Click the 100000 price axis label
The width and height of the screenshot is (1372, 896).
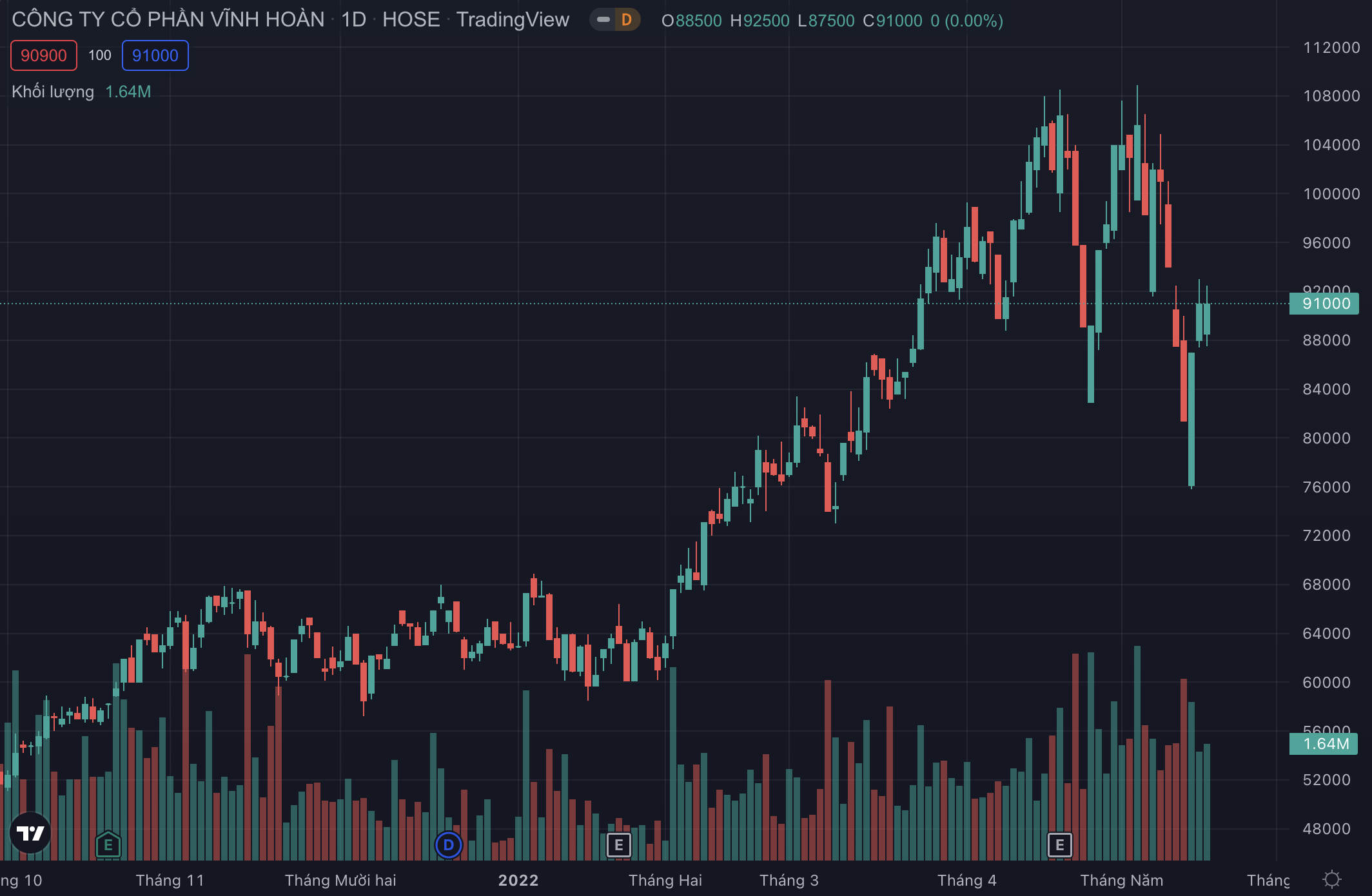coord(1331,194)
